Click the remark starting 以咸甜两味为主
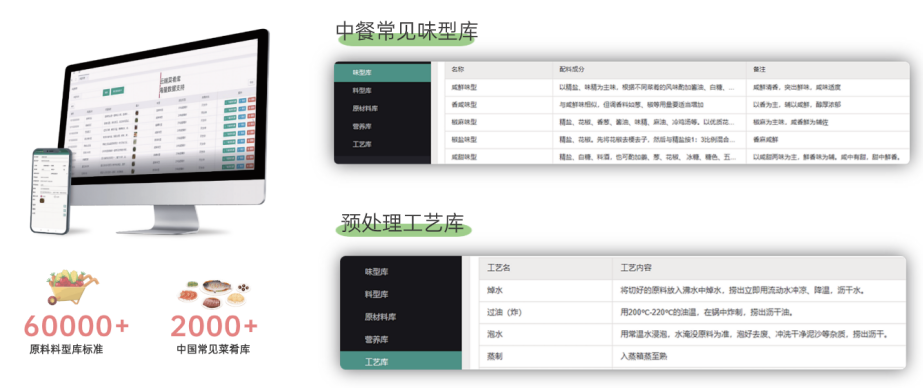This screenshot has height=388, width=924. click(828, 157)
